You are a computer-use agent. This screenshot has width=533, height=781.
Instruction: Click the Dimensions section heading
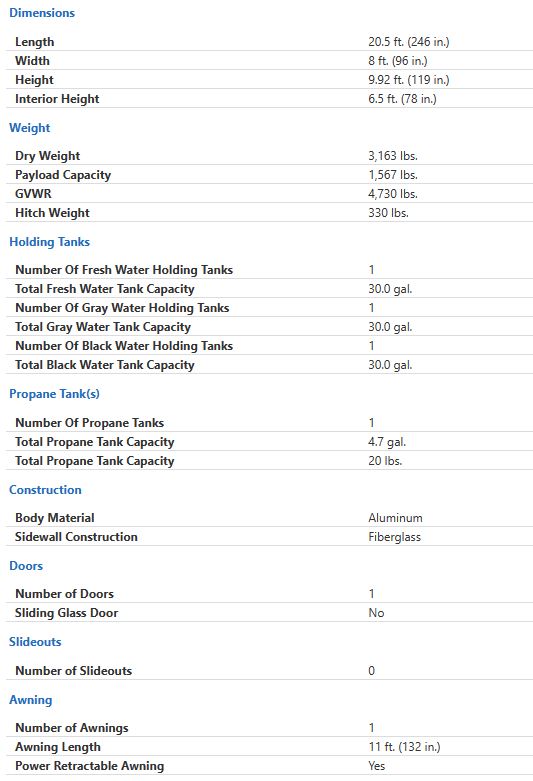pos(42,13)
